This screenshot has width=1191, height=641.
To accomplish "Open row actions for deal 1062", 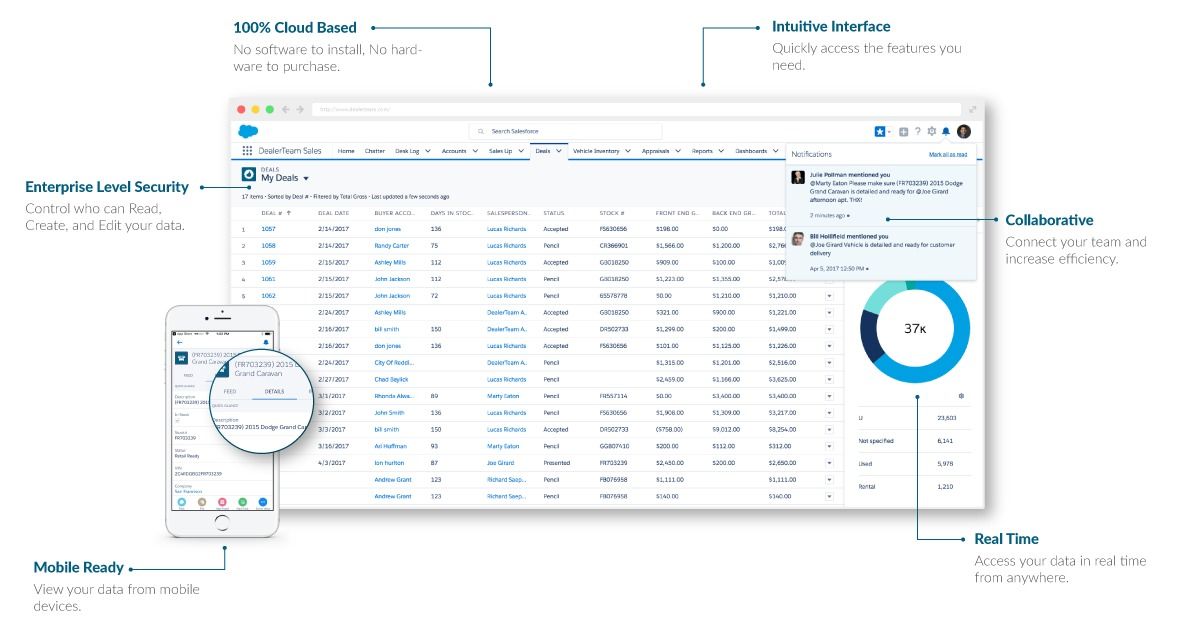I will [829, 295].
